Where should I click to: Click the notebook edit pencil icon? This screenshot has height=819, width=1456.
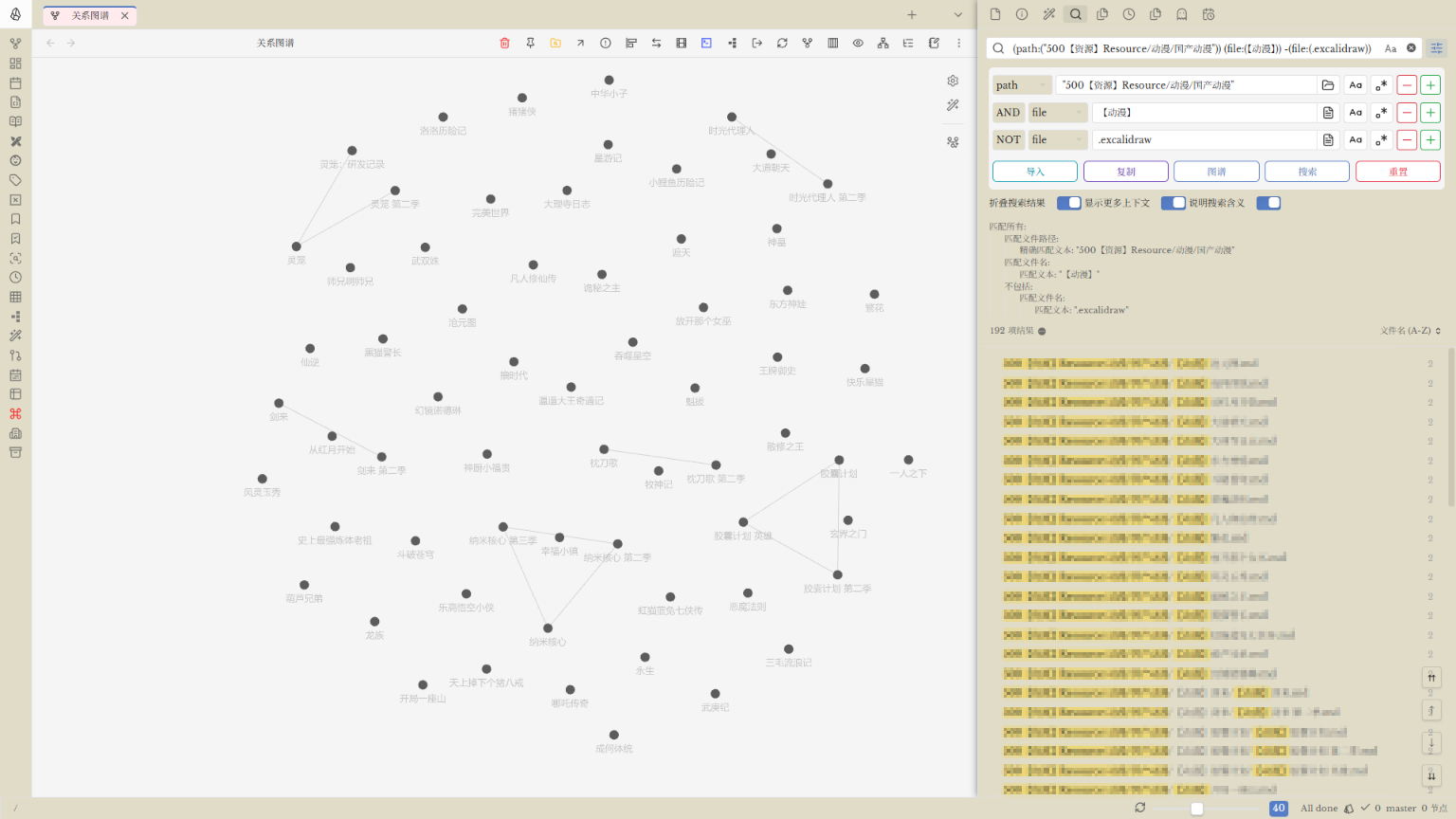934,43
